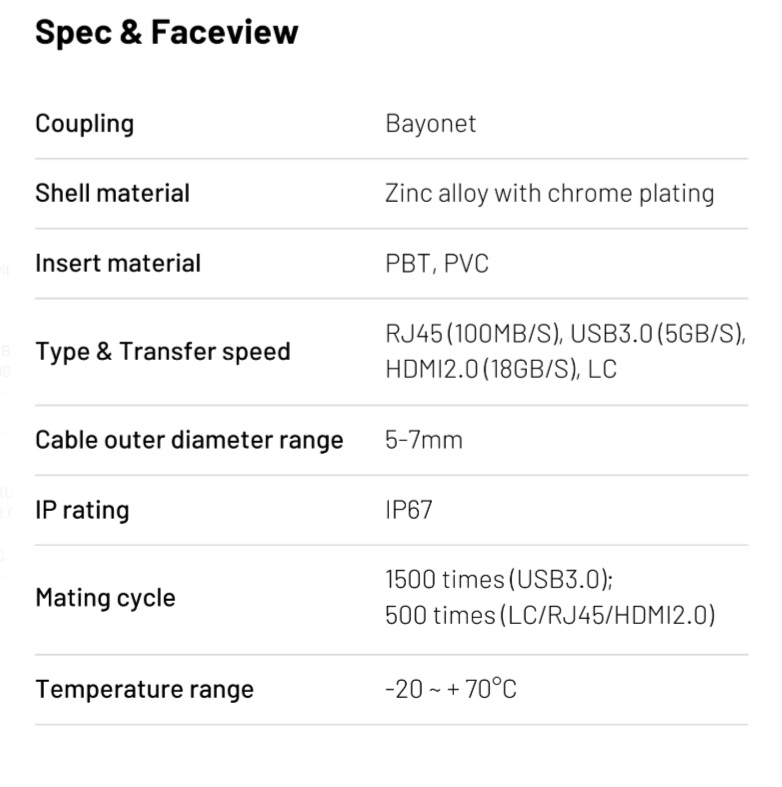
Task: Click the "-20 ~ + 70°C" value
Action: (x=451, y=689)
